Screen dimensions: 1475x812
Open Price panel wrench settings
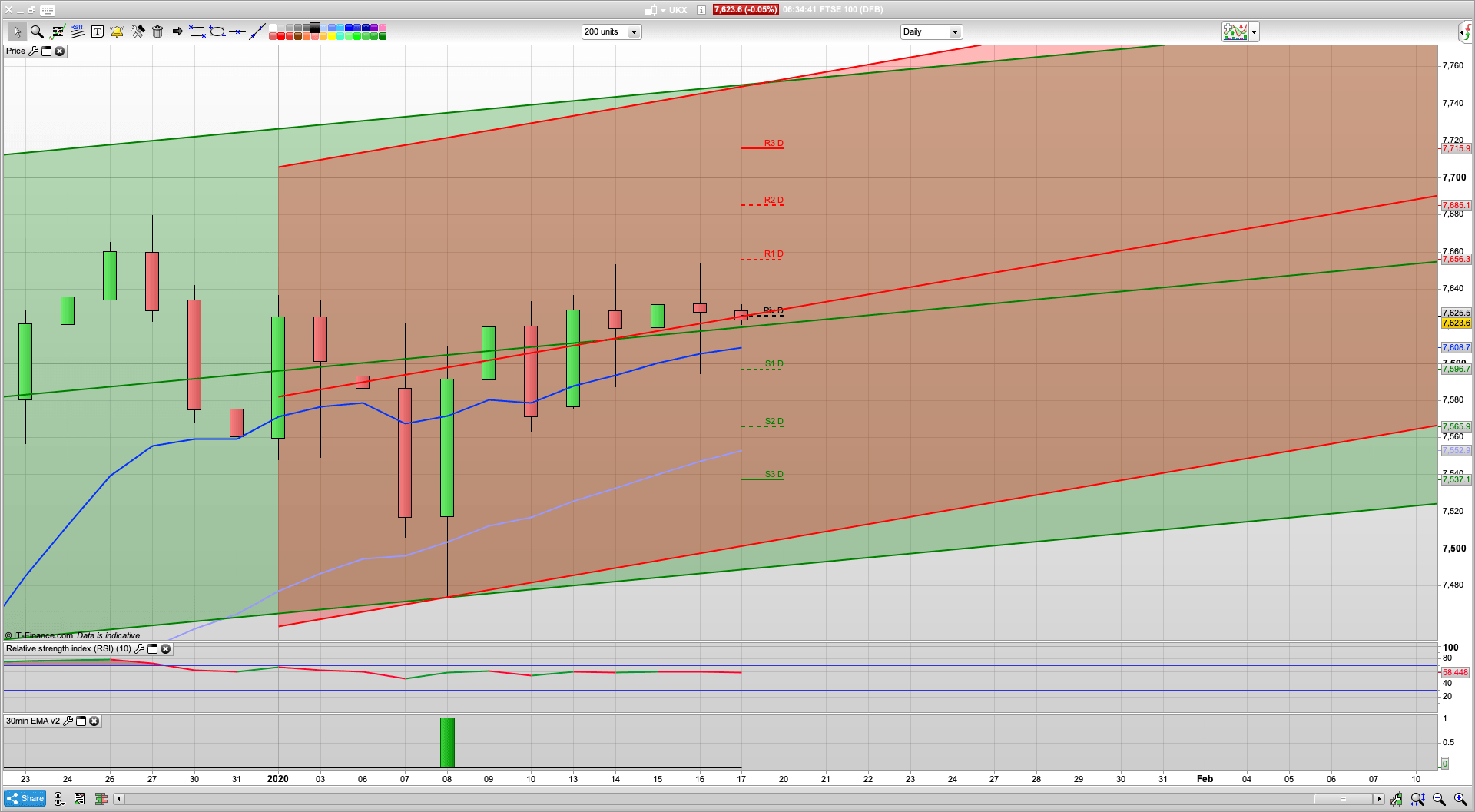(33, 51)
